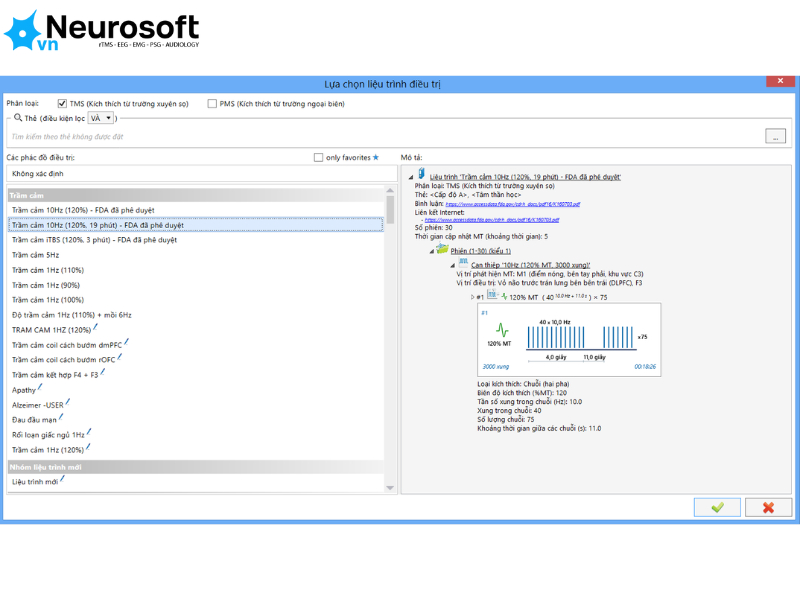The image size is (800, 600).
Task: Uncheck the TMS classification checkbox
Action: pos(62,104)
